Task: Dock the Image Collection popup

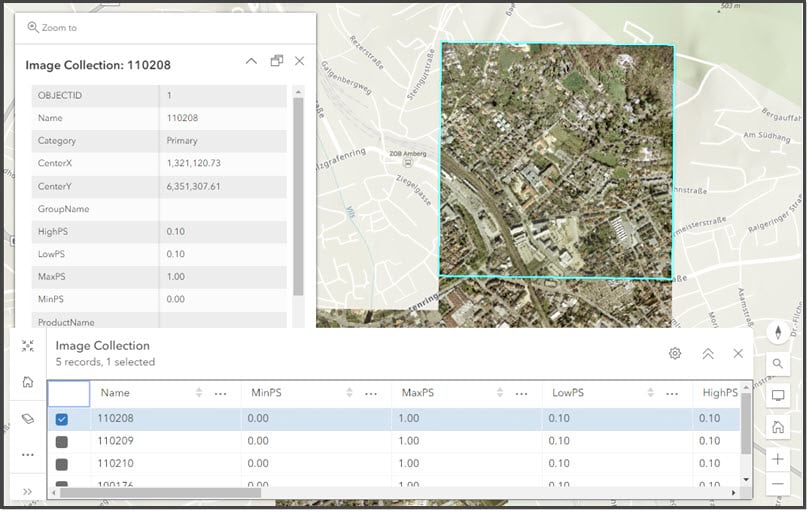Action: pos(277,62)
